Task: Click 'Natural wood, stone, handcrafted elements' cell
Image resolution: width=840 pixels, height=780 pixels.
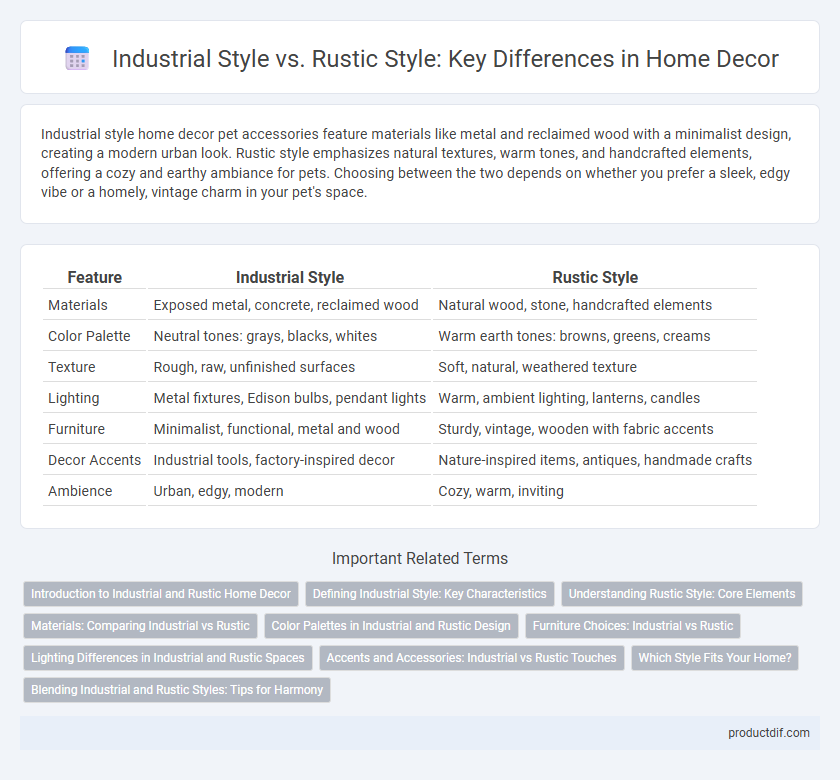Action: (x=595, y=305)
